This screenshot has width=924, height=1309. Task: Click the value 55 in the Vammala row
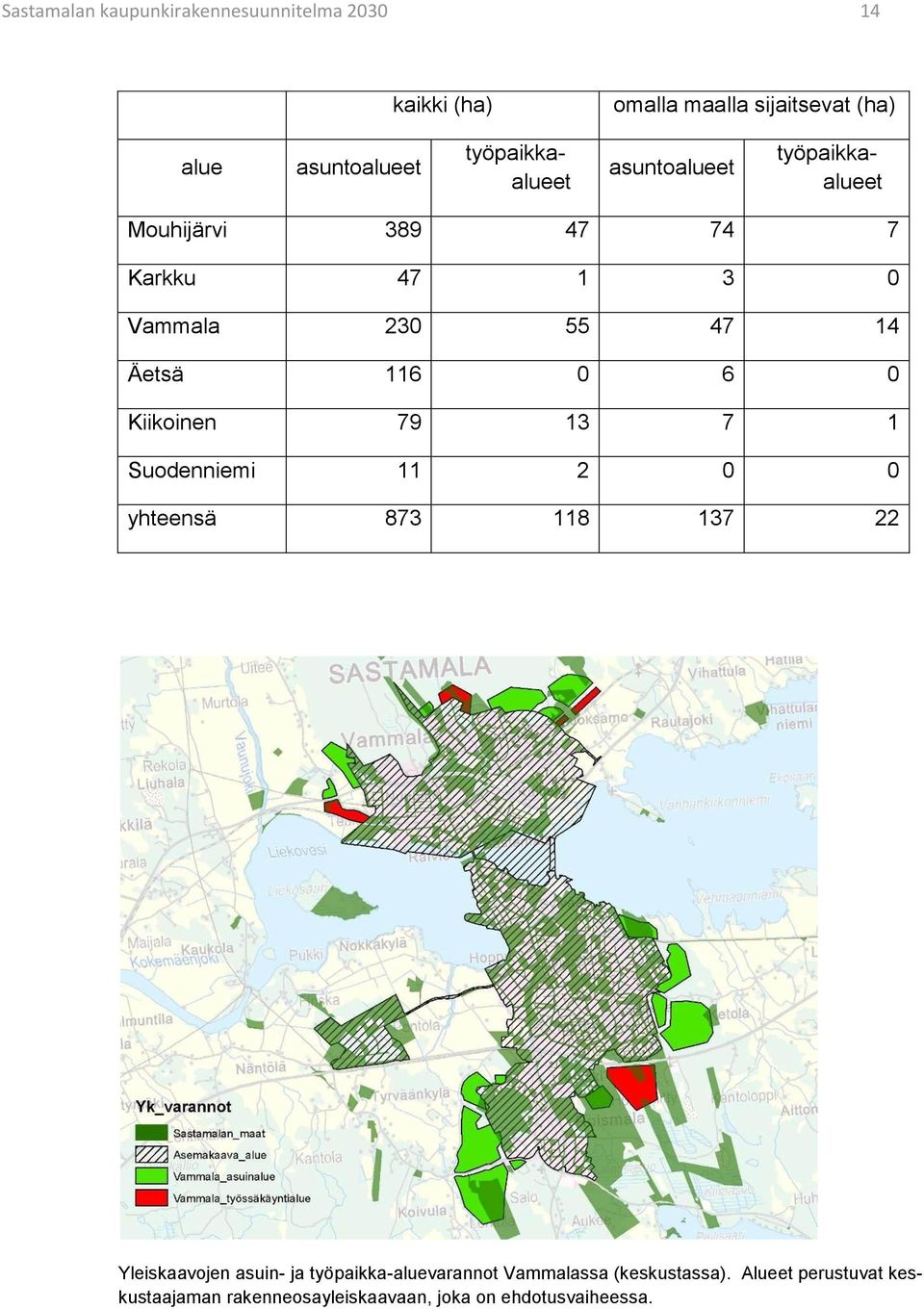coord(577,326)
